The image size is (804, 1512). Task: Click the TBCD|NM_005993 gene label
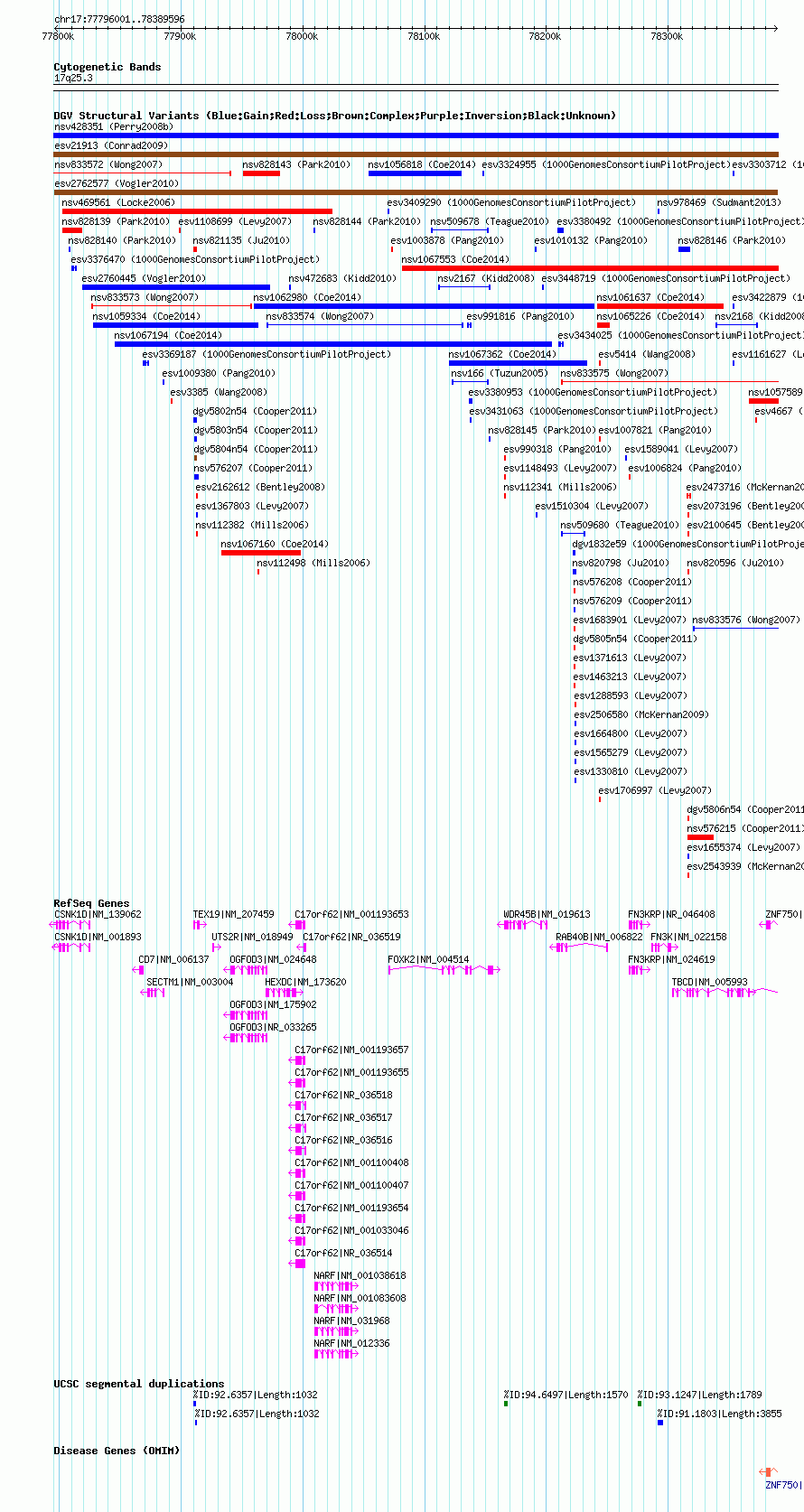point(709,982)
